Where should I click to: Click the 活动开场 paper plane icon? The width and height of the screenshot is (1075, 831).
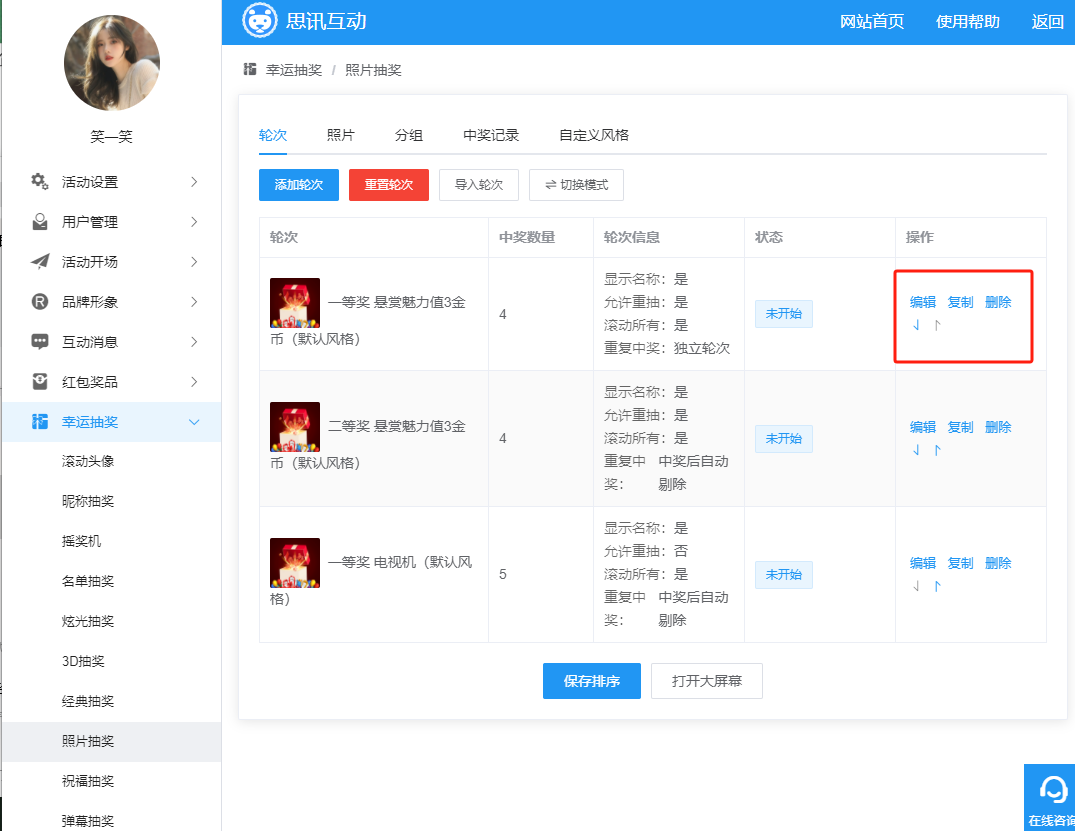[40, 262]
